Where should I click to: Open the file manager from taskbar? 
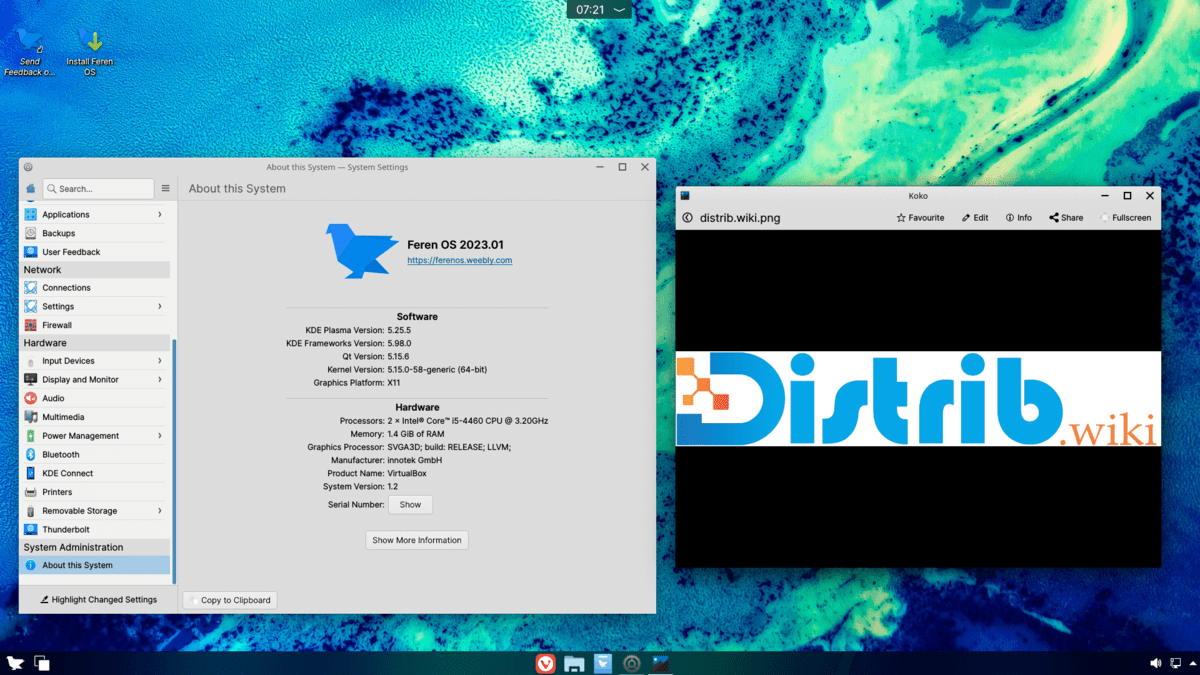[x=574, y=663]
